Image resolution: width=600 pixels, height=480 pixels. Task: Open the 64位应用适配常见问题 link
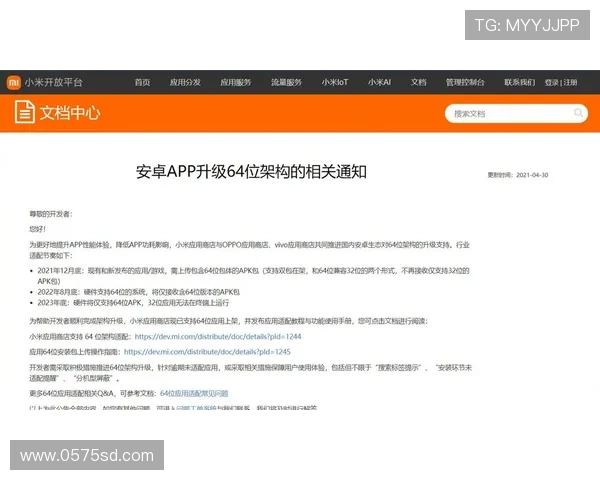(x=194, y=393)
